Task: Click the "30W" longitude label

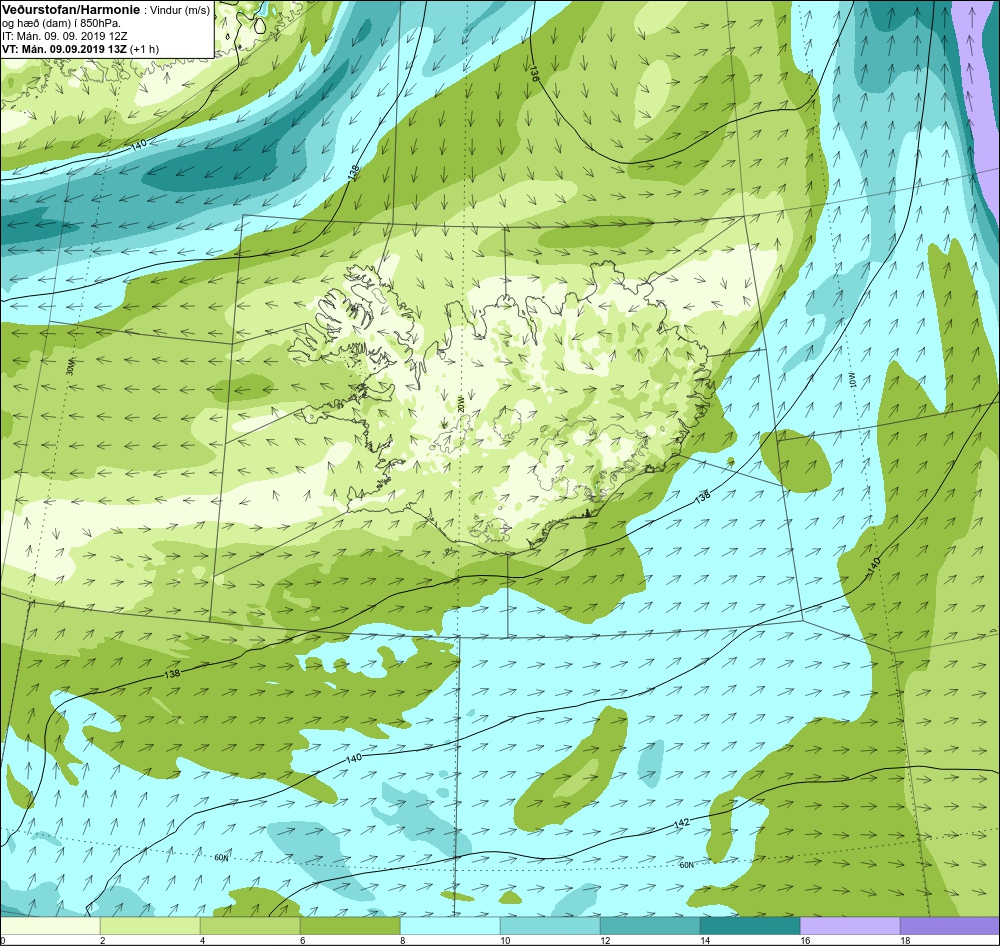Action: point(70,367)
